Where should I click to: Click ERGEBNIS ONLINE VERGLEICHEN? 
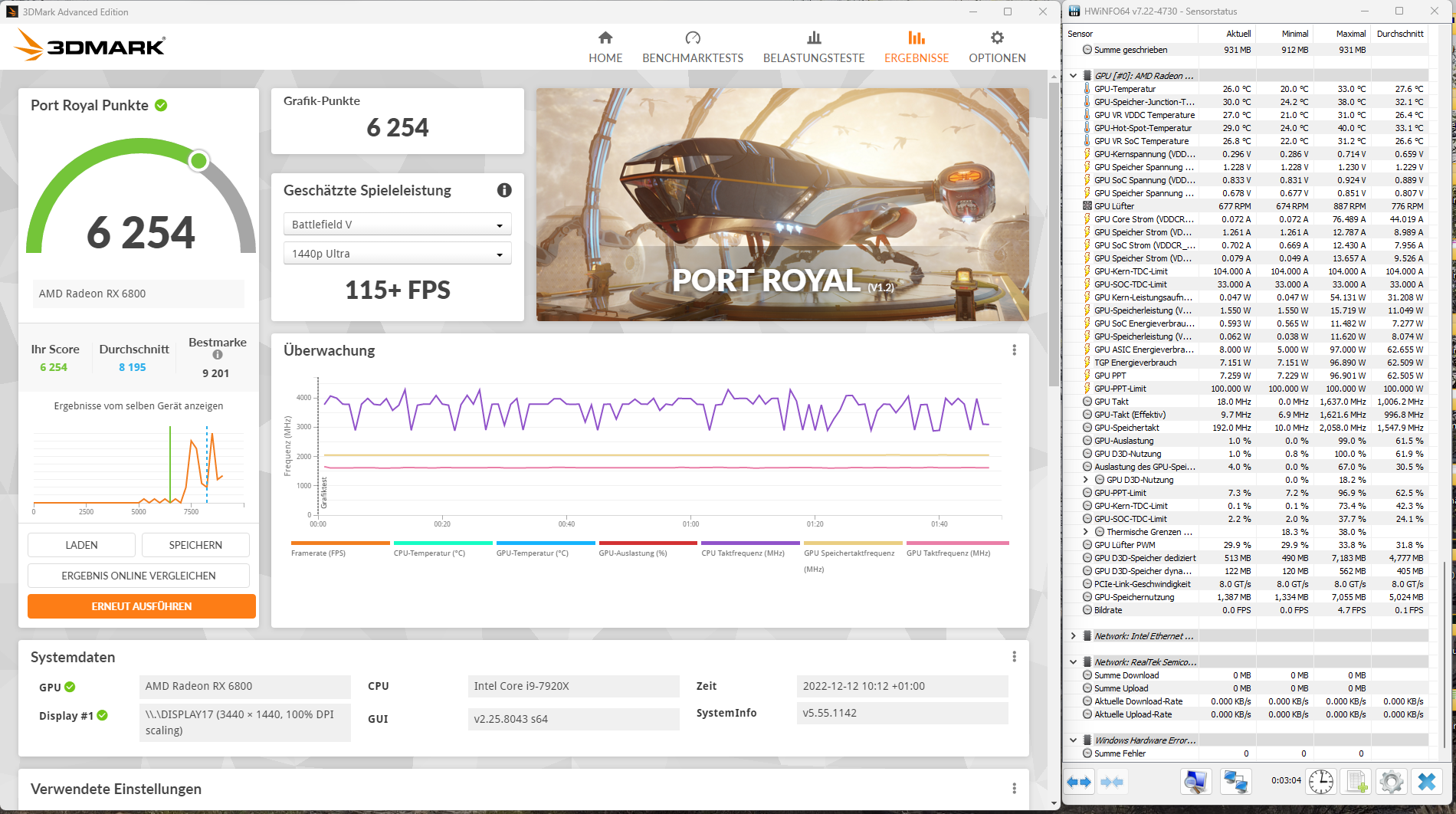click(x=139, y=576)
